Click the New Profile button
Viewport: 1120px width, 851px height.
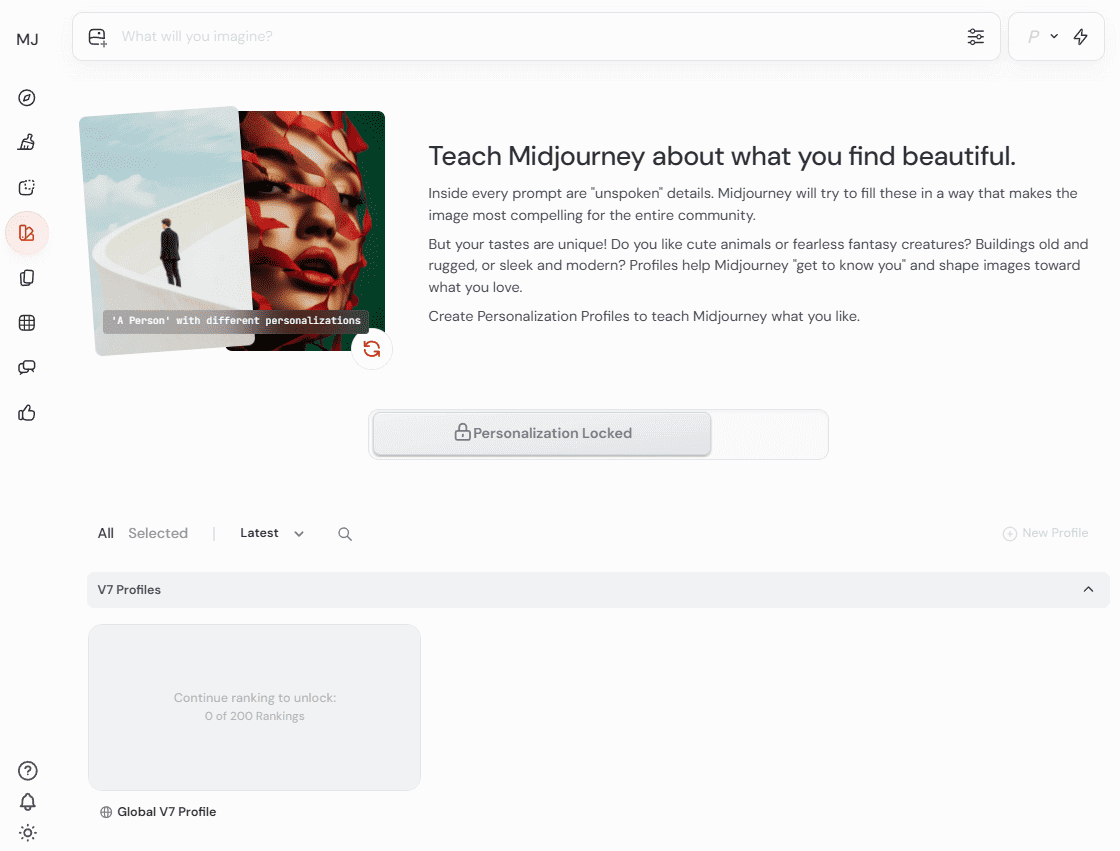tap(1046, 534)
